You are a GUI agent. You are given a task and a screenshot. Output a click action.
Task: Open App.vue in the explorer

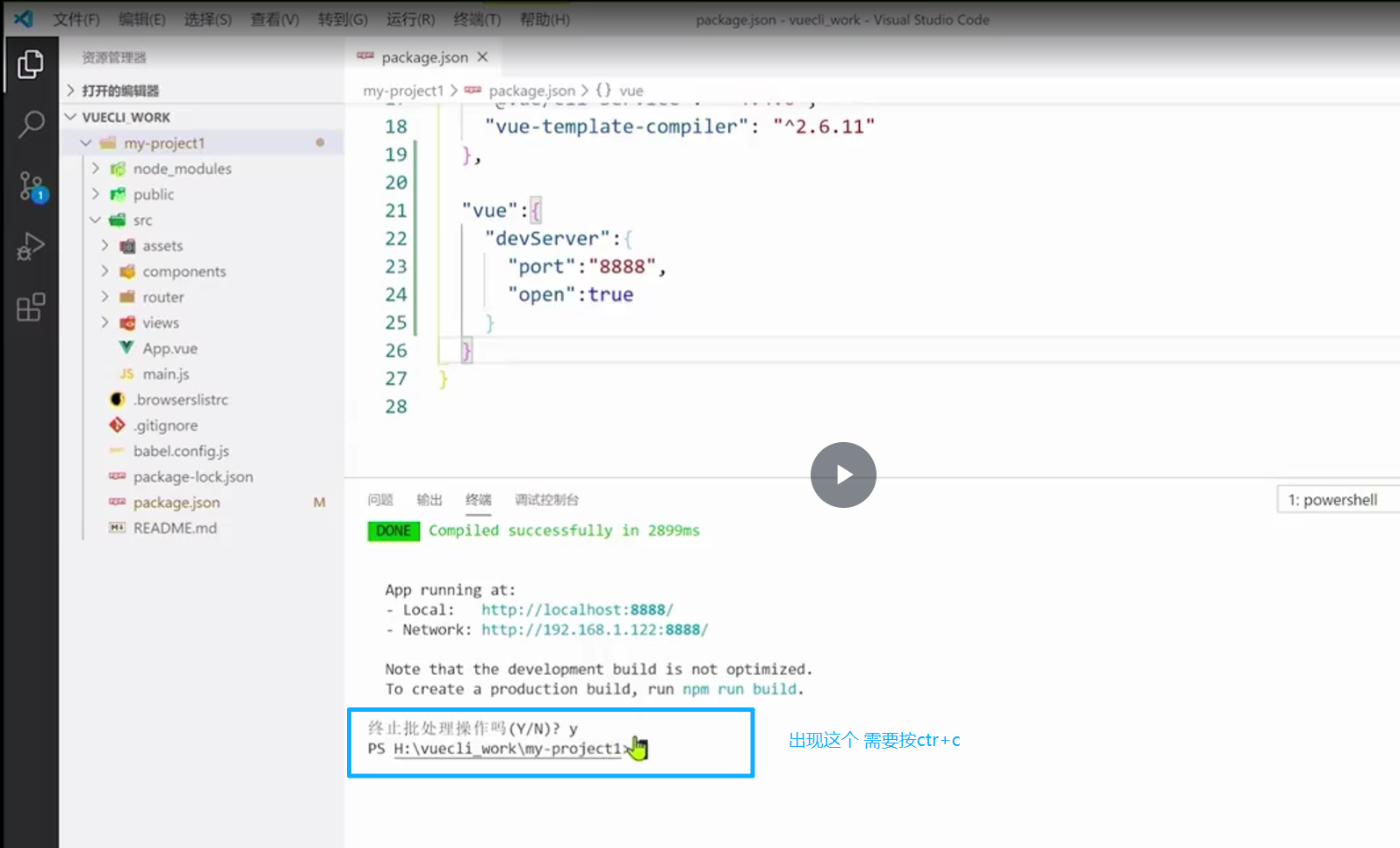coord(202,348)
